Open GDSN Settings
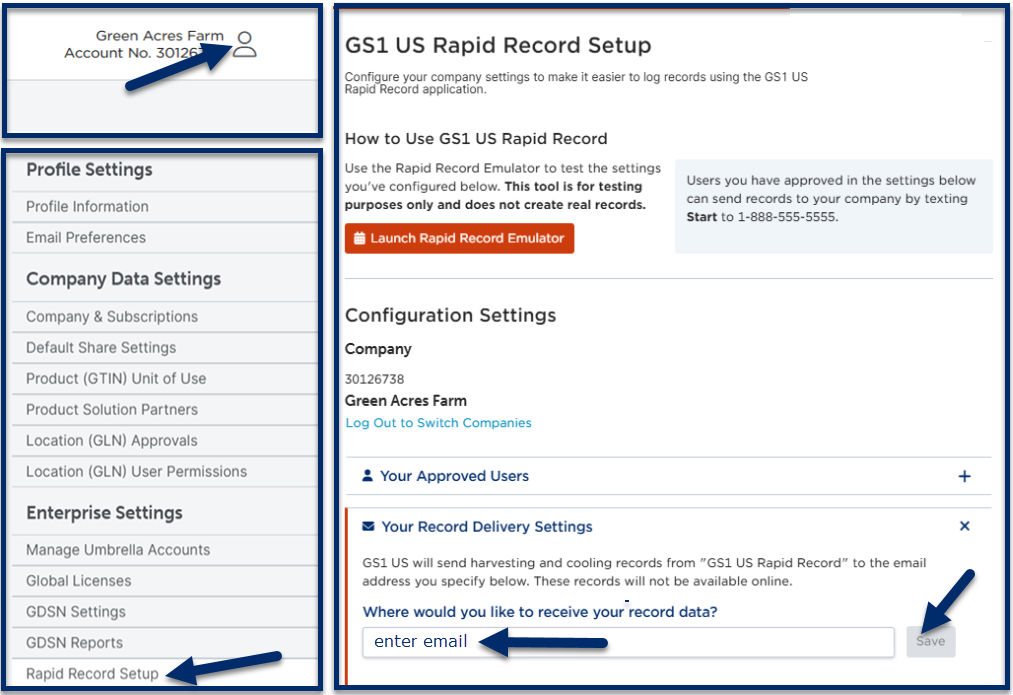The image size is (1013, 695). 76,612
